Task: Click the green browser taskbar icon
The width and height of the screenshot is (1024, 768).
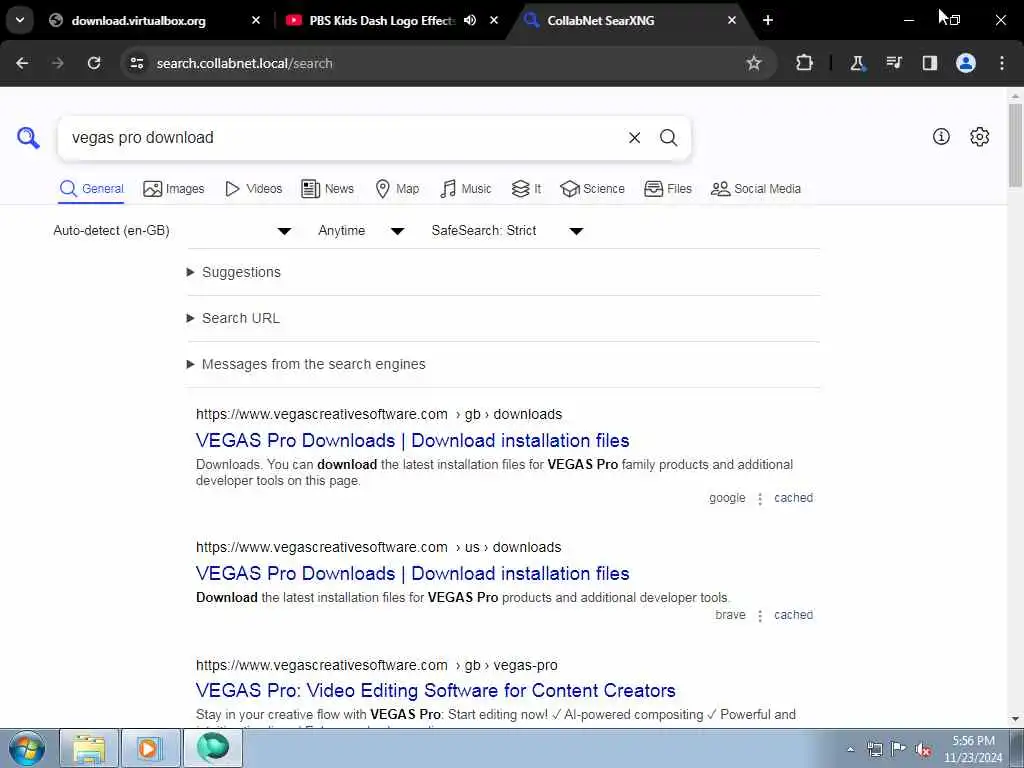Action: pos(213,748)
